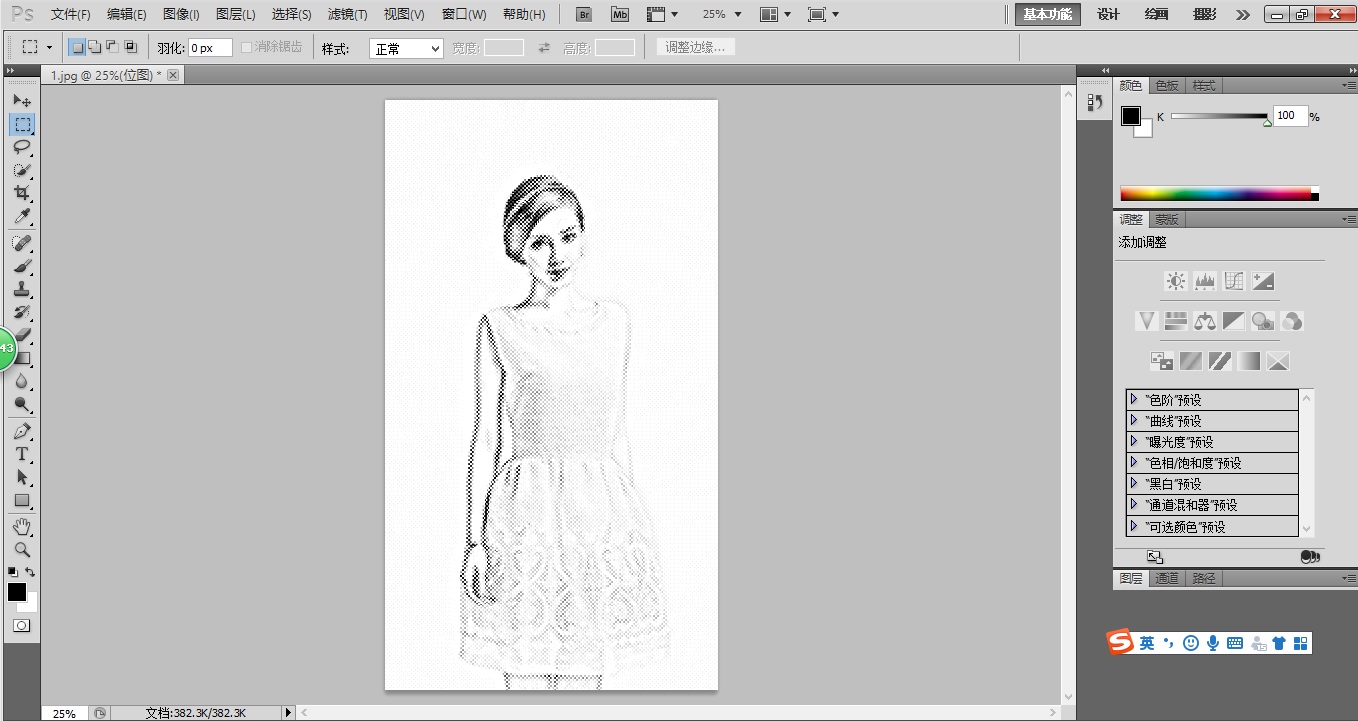Image resolution: width=1358 pixels, height=721 pixels.
Task: Switch to the 通道 tab
Action: tap(1166, 578)
